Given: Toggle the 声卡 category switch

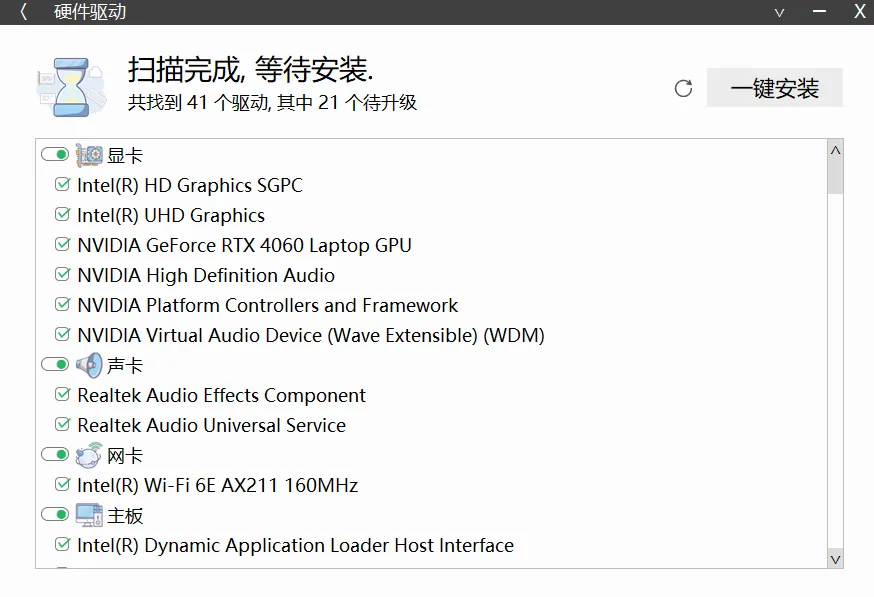Looking at the screenshot, I should (x=55, y=365).
